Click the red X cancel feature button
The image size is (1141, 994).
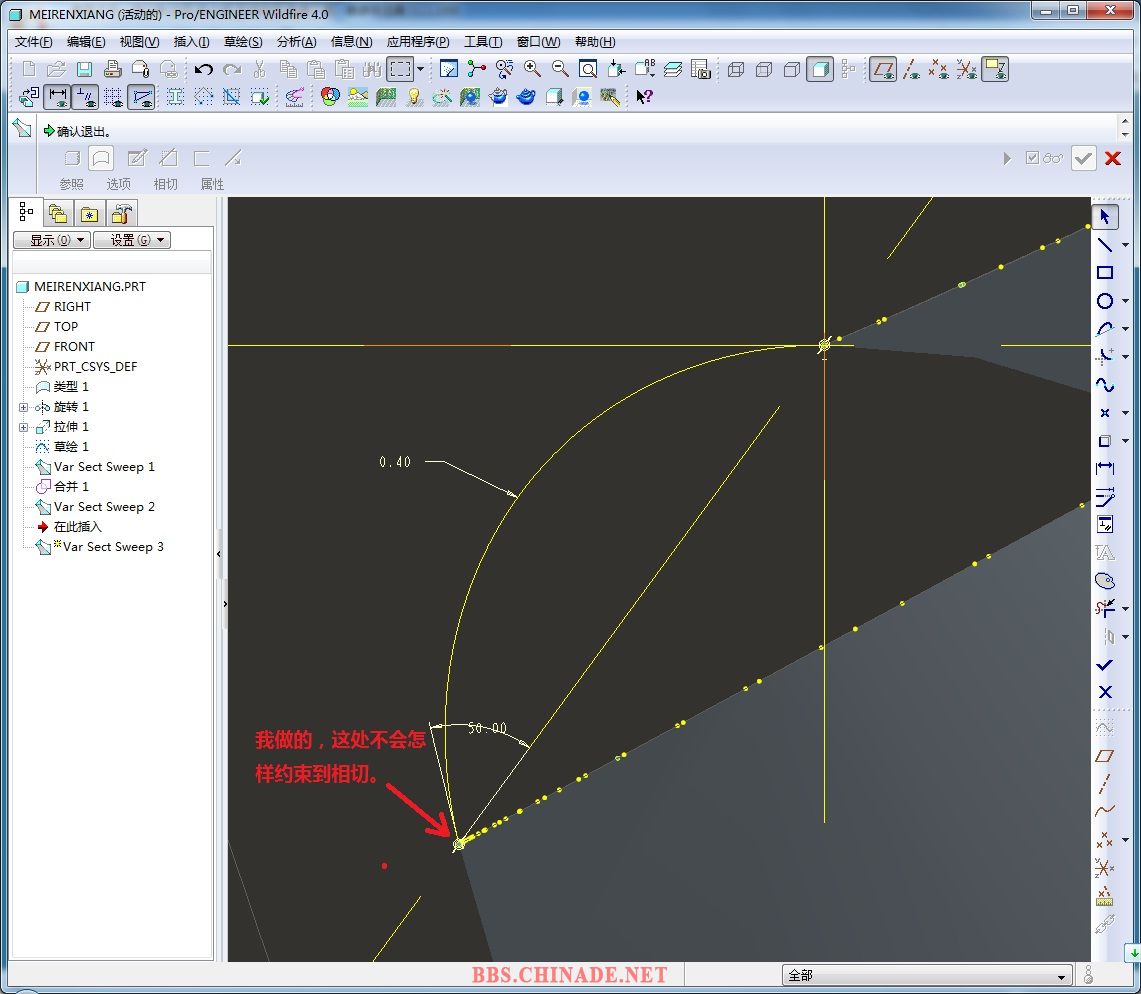pos(1113,158)
